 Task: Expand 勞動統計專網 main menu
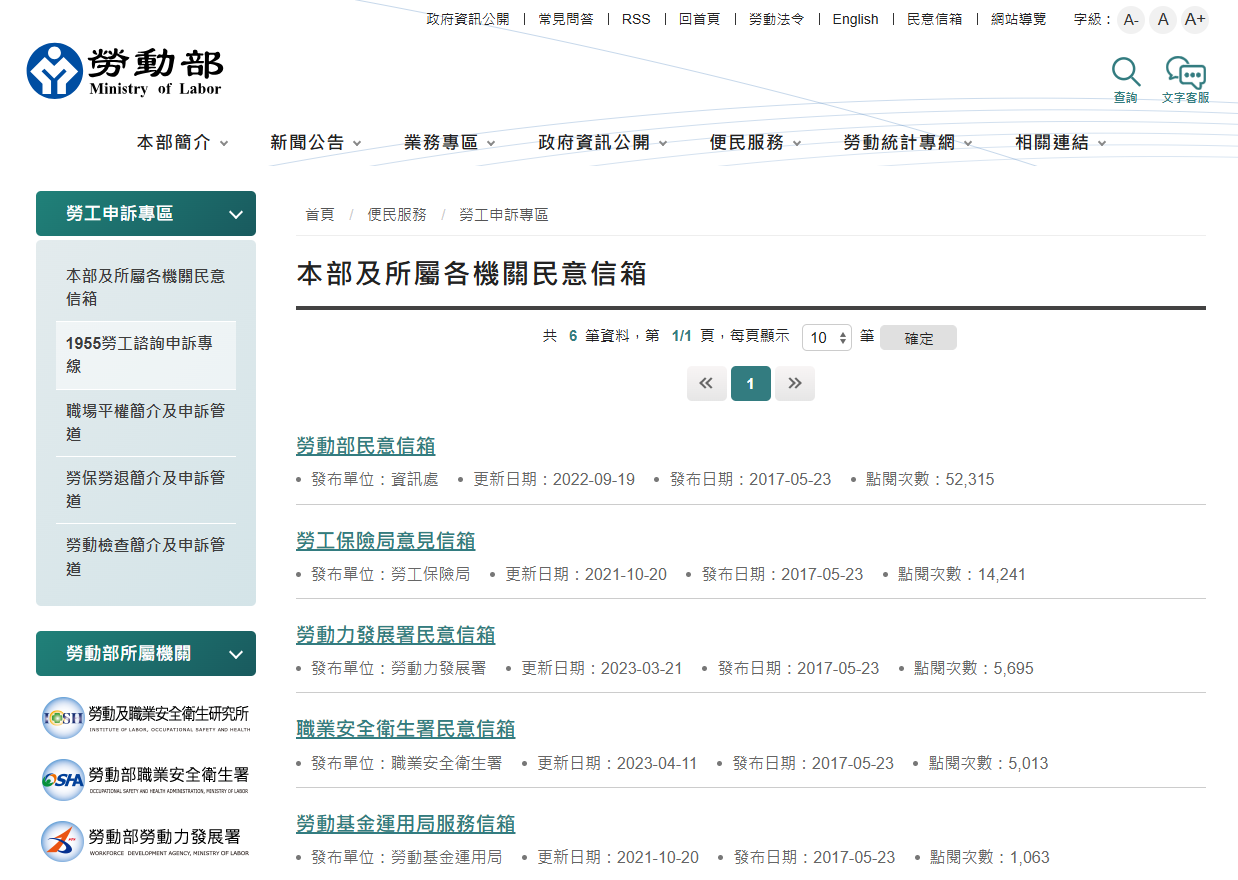point(908,143)
